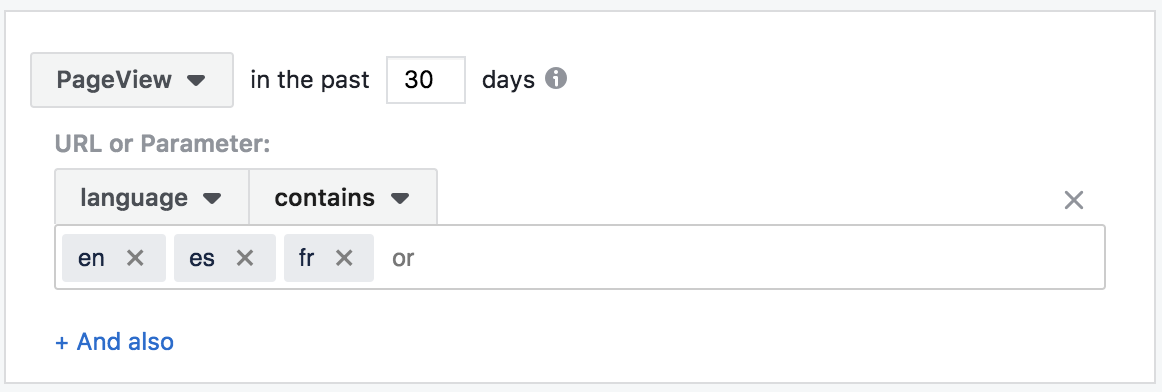This screenshot has height=392, width=1162.
Task: Remove the 'fr' tag with its x
Action: click(x=344, y=258)
